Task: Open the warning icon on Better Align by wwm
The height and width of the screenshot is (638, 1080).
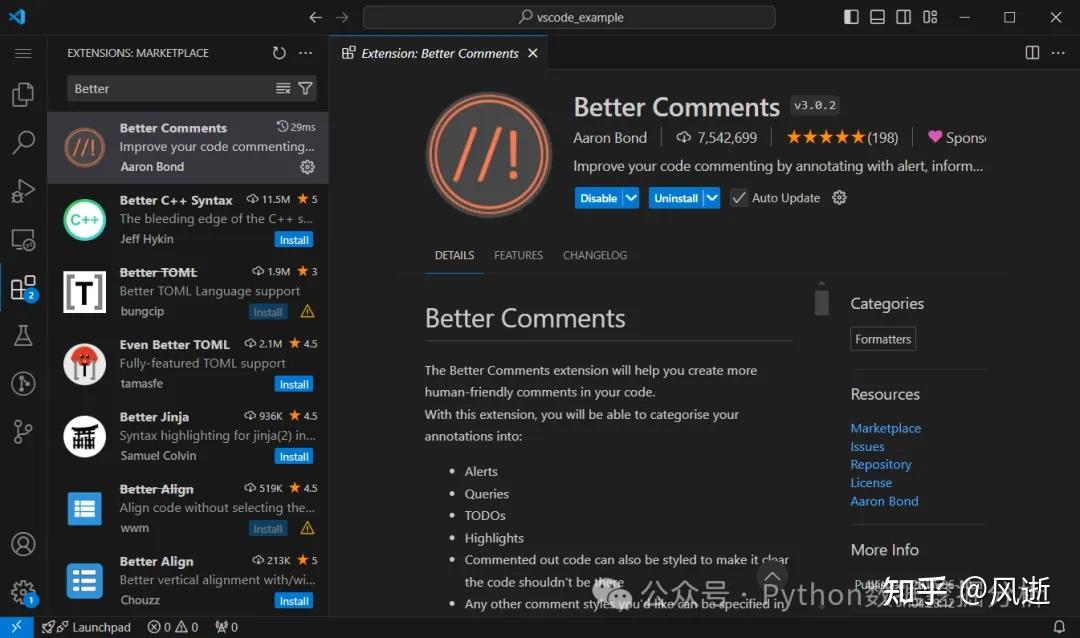Action: [307, 528]
